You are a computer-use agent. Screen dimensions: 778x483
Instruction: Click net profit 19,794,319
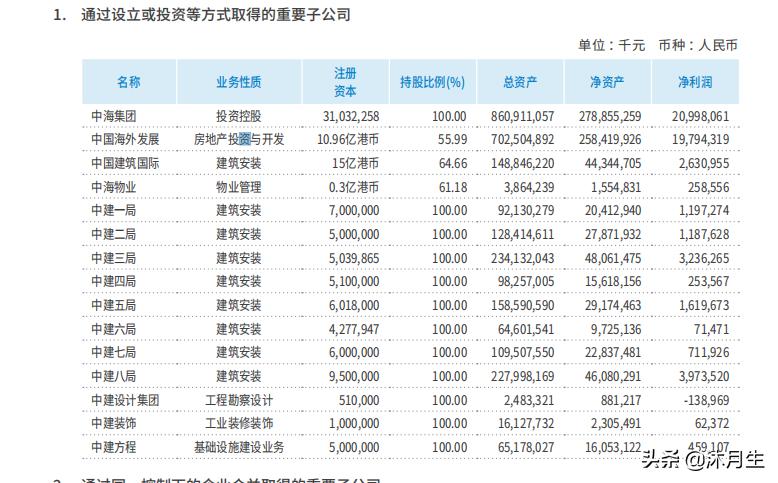701,139
